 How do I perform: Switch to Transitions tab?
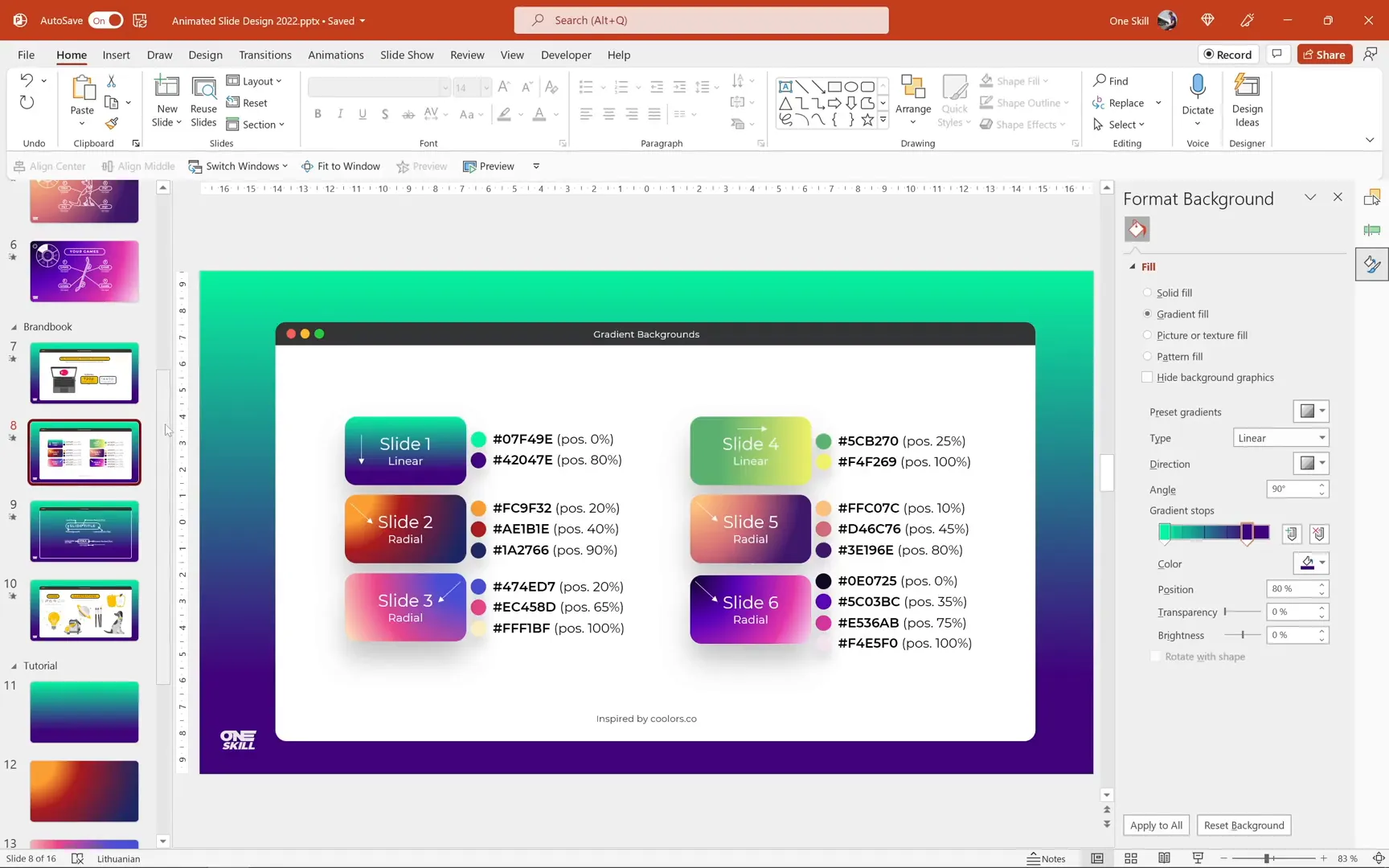[x=264, y=55]
